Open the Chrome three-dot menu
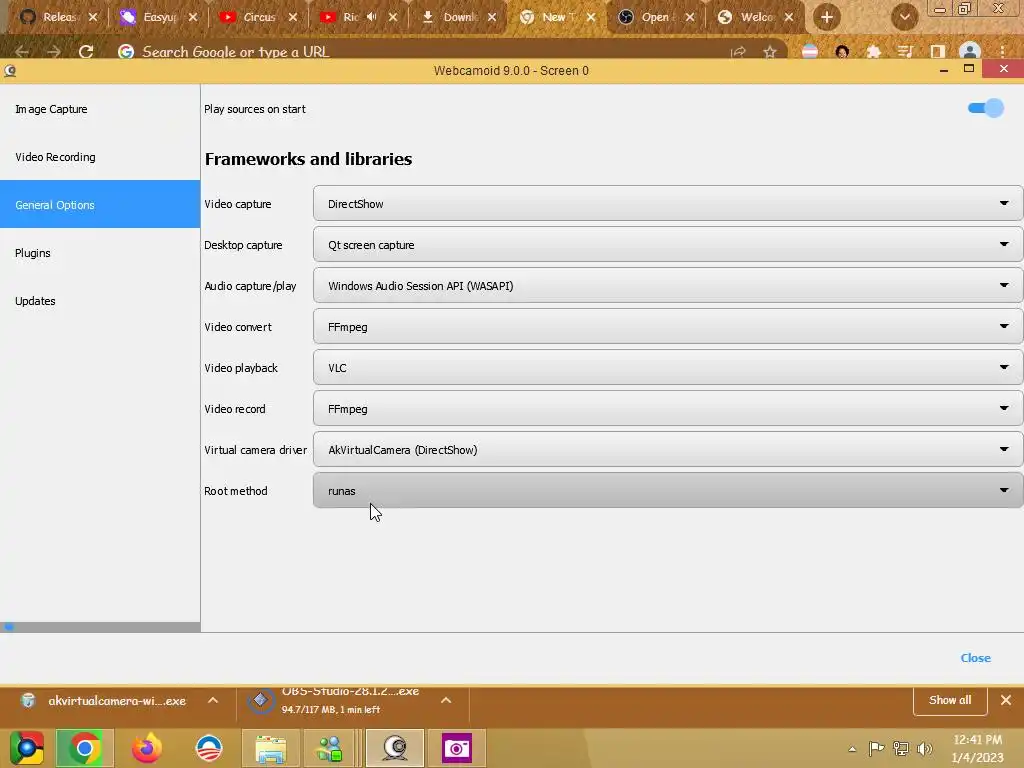The width and height of the screenshot is (1024, 768). pyautogui.click(x=1002, y=52)
